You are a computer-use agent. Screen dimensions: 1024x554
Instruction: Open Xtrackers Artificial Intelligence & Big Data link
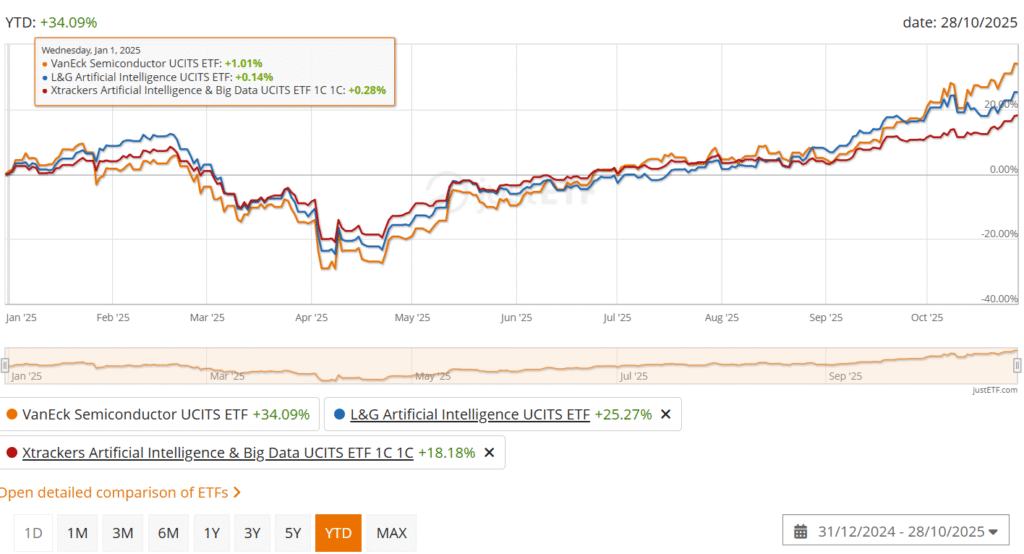tap(217, 452)
